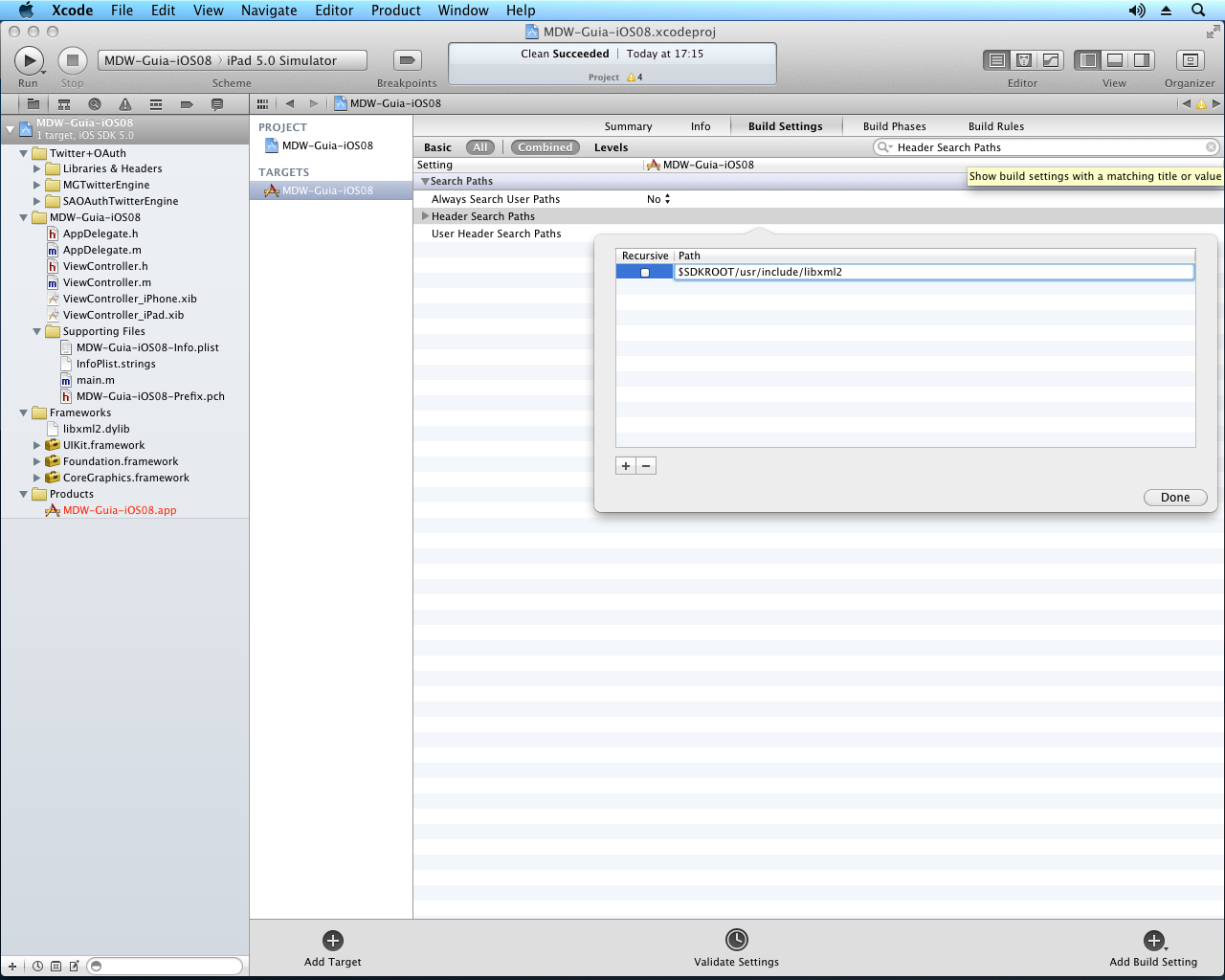Toggle the Breakpoints button
This screenshot has height=980, width=1225.
pyautogui.click(x=407, y=60)
